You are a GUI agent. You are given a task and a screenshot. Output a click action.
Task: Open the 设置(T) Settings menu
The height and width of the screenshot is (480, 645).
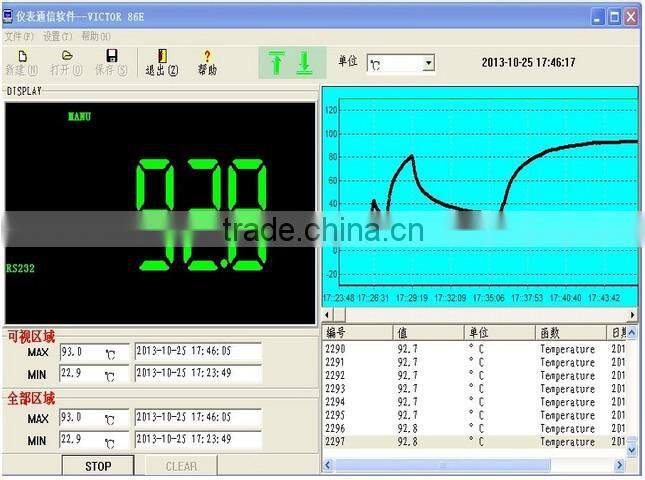(57, 37)
